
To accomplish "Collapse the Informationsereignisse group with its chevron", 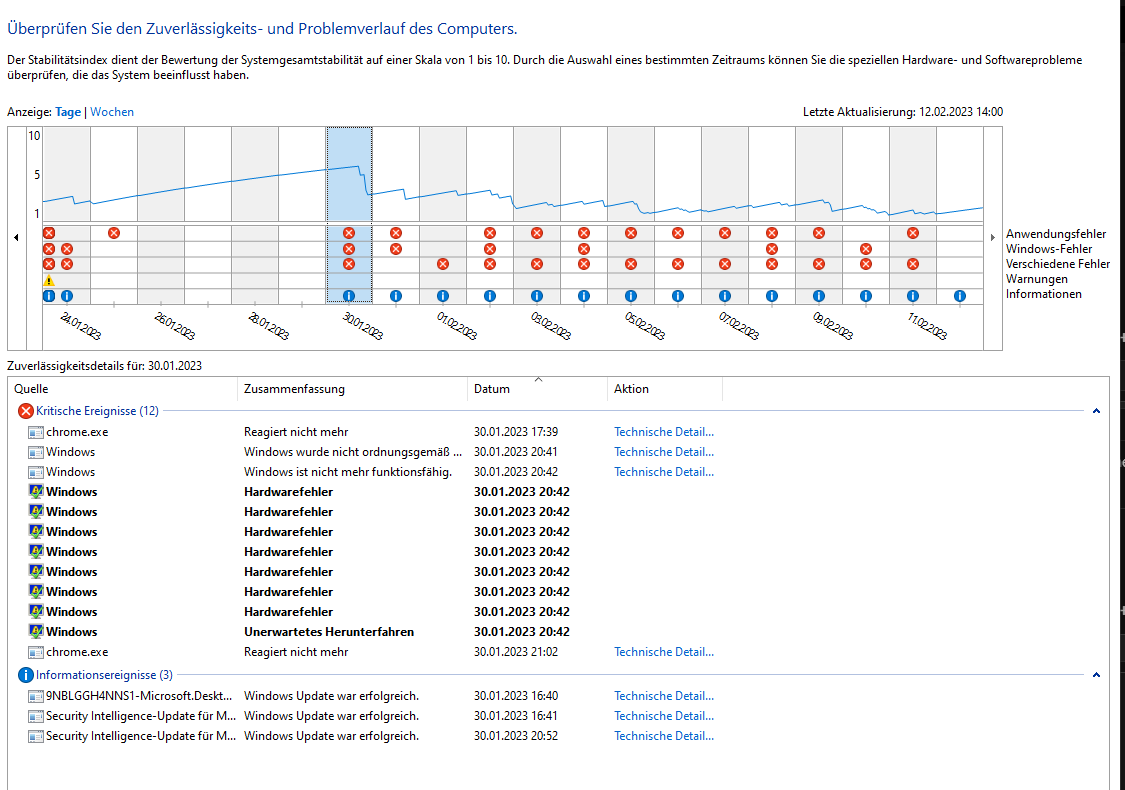I will tap(1097, 675).
